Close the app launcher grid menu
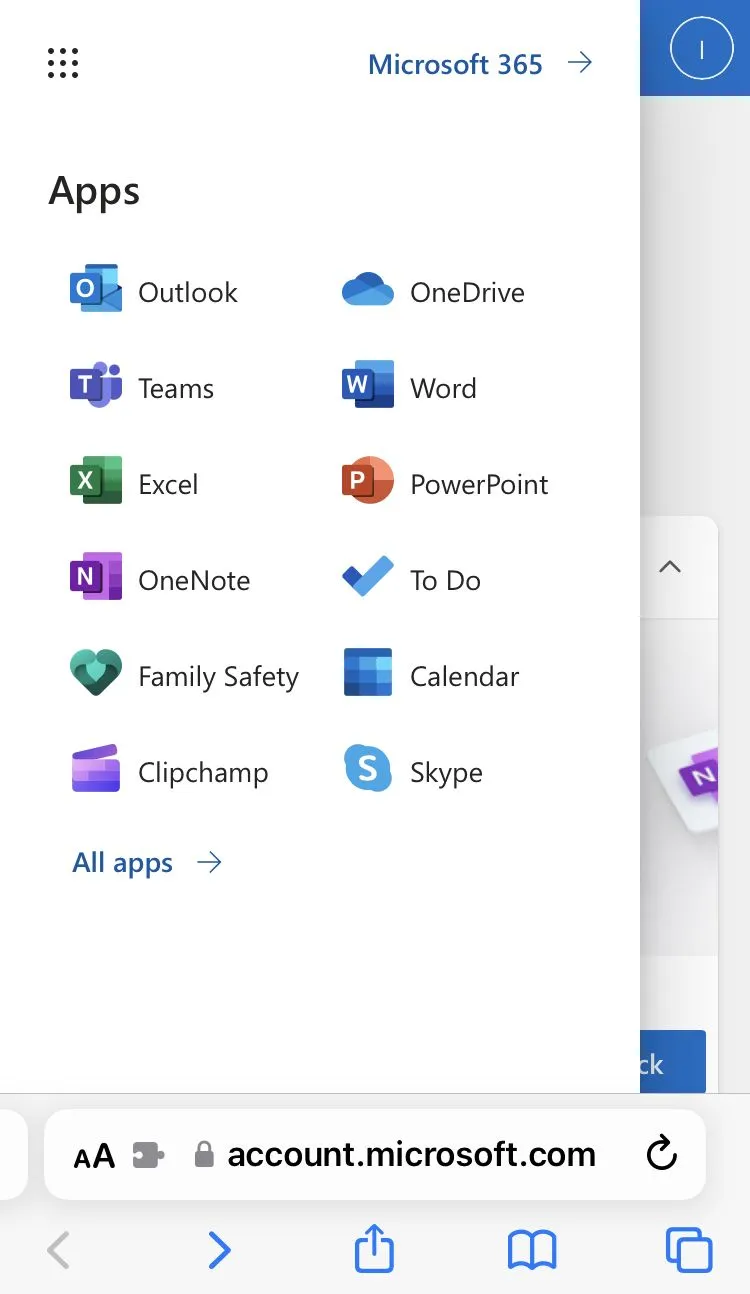 [x=63, y=64]
